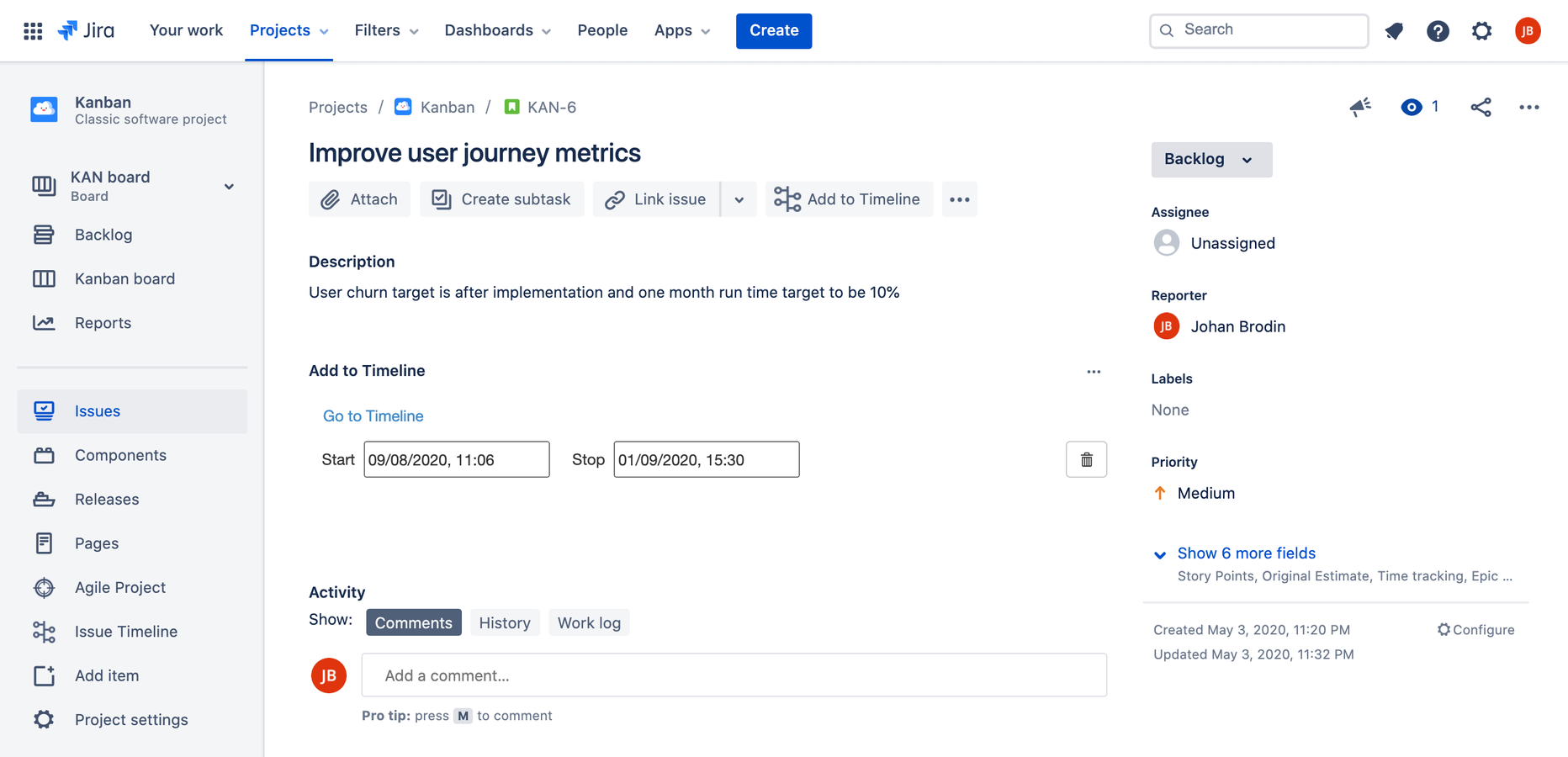Image resolution: width=1568 pixels, height=757 pixels.
Task: Expand the Link issue dropdown arrow
Action: pyautogui.click(x=739, y=199)
